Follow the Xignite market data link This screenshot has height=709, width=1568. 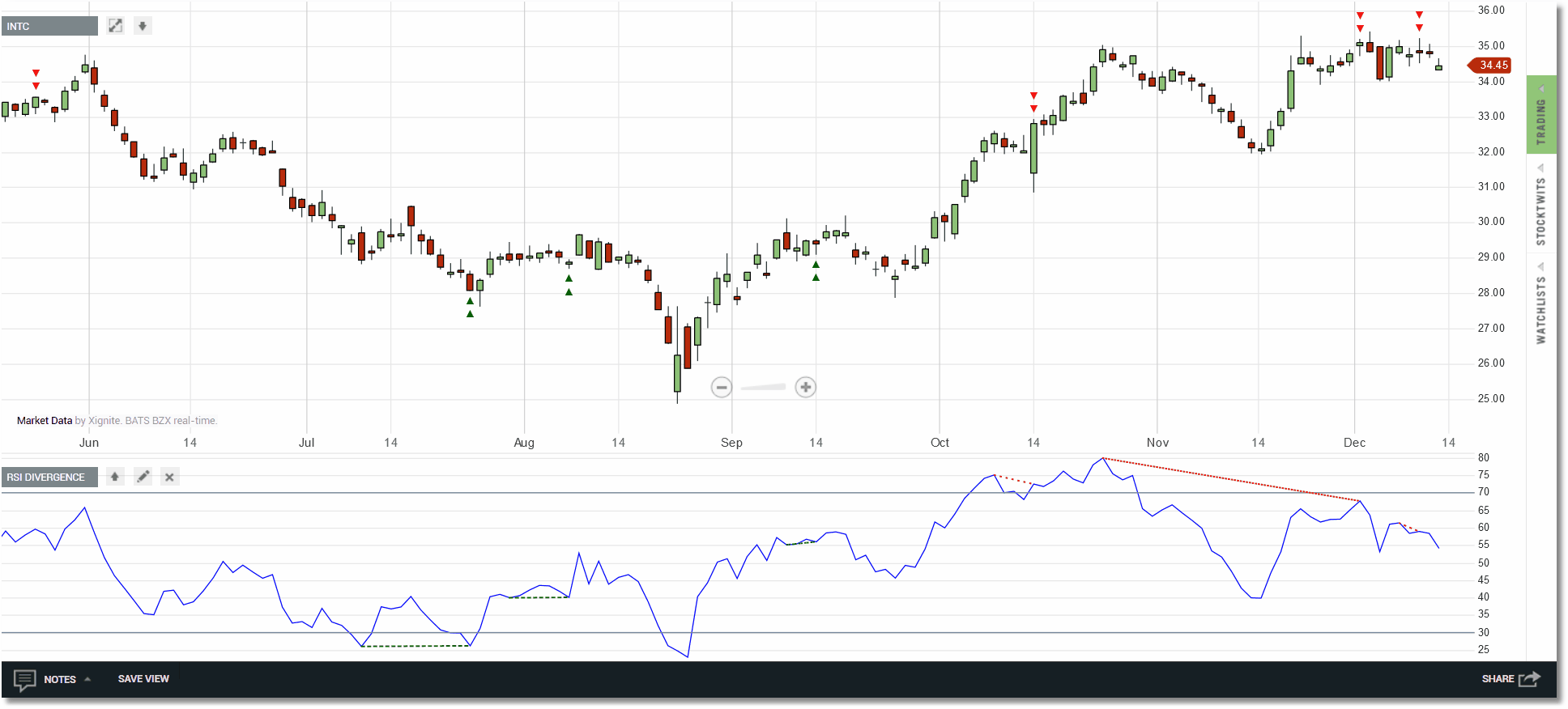104,421
